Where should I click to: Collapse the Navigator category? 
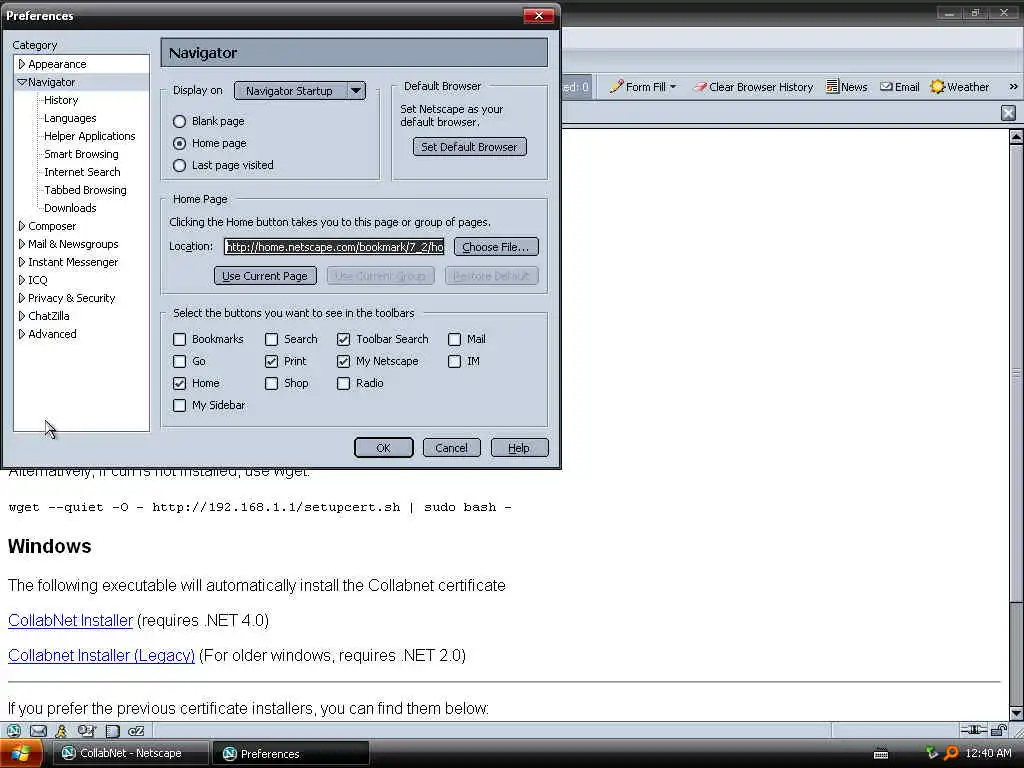tap(22, 82)
